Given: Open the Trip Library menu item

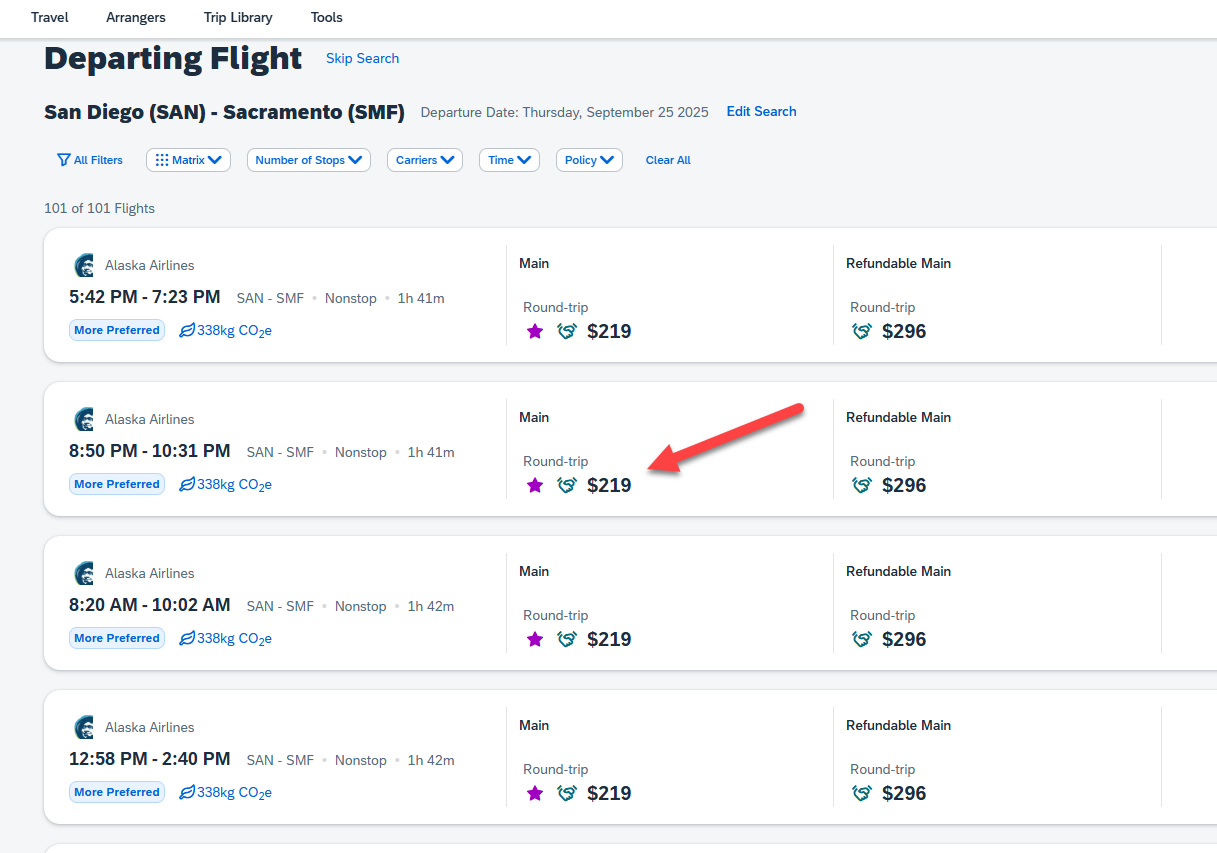Looking at the screenshot, I should pos(238,17).
